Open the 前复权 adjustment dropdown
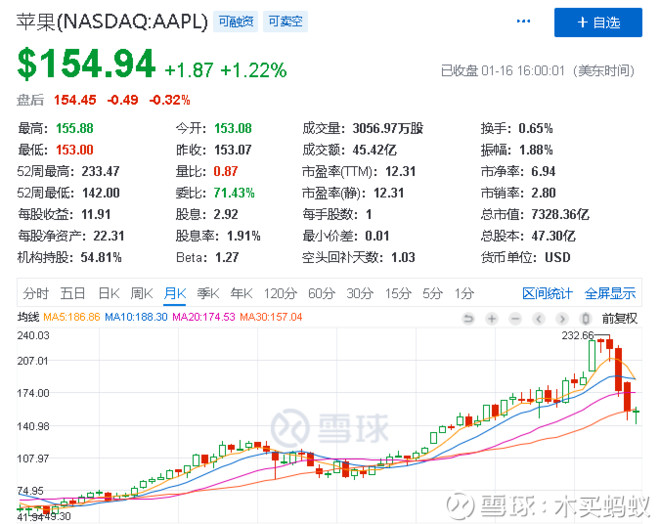This screenshot has width=660, height=524. pos(620,319)
